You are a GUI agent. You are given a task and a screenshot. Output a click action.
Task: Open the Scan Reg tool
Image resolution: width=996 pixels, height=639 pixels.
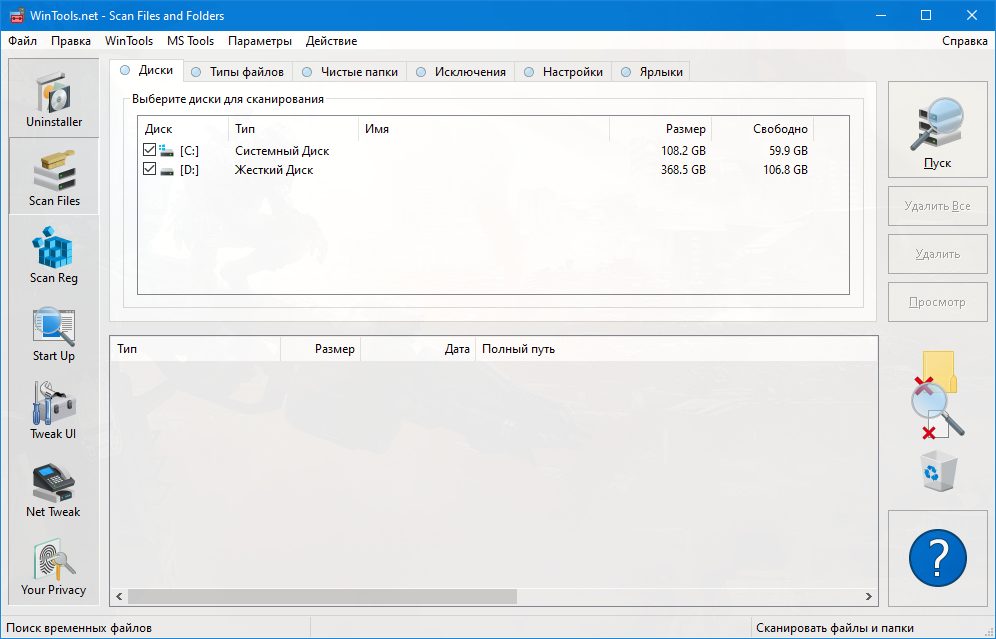point(54,255)
